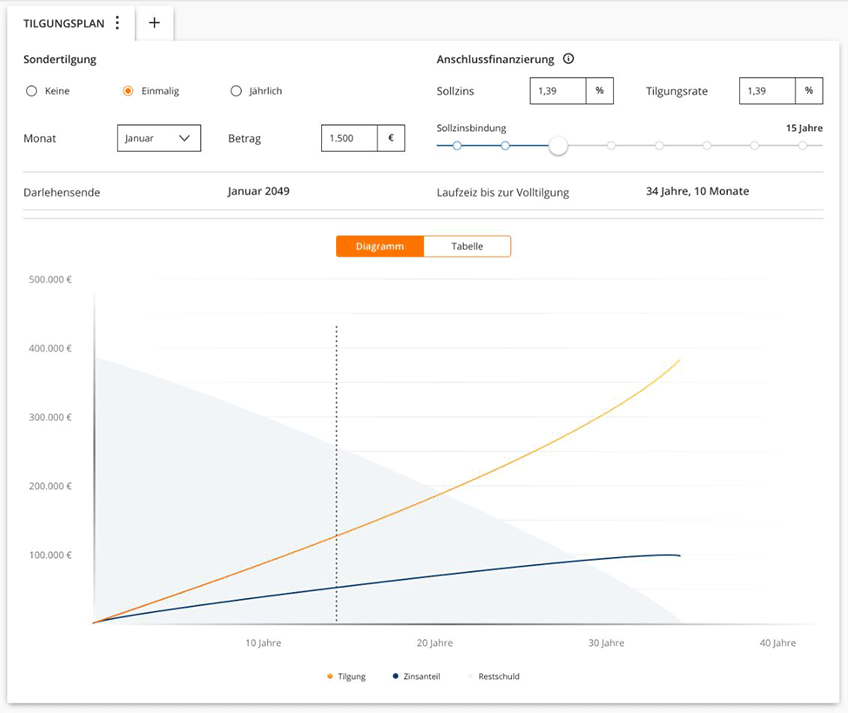Add a new plan with the plus icon
The image size is (848, 713).
[x=154, y=23]
